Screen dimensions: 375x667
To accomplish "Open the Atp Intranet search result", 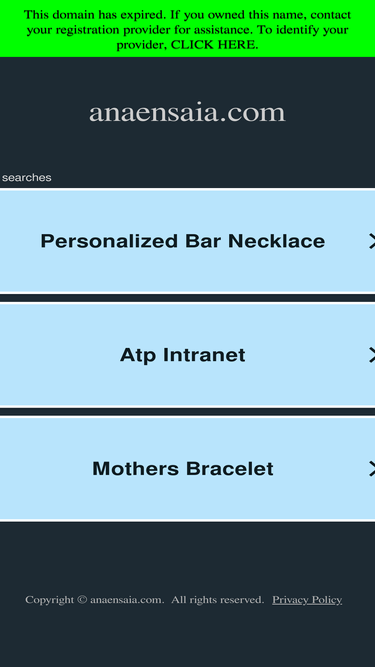I will pyautogui.click(x=188, y=355).
